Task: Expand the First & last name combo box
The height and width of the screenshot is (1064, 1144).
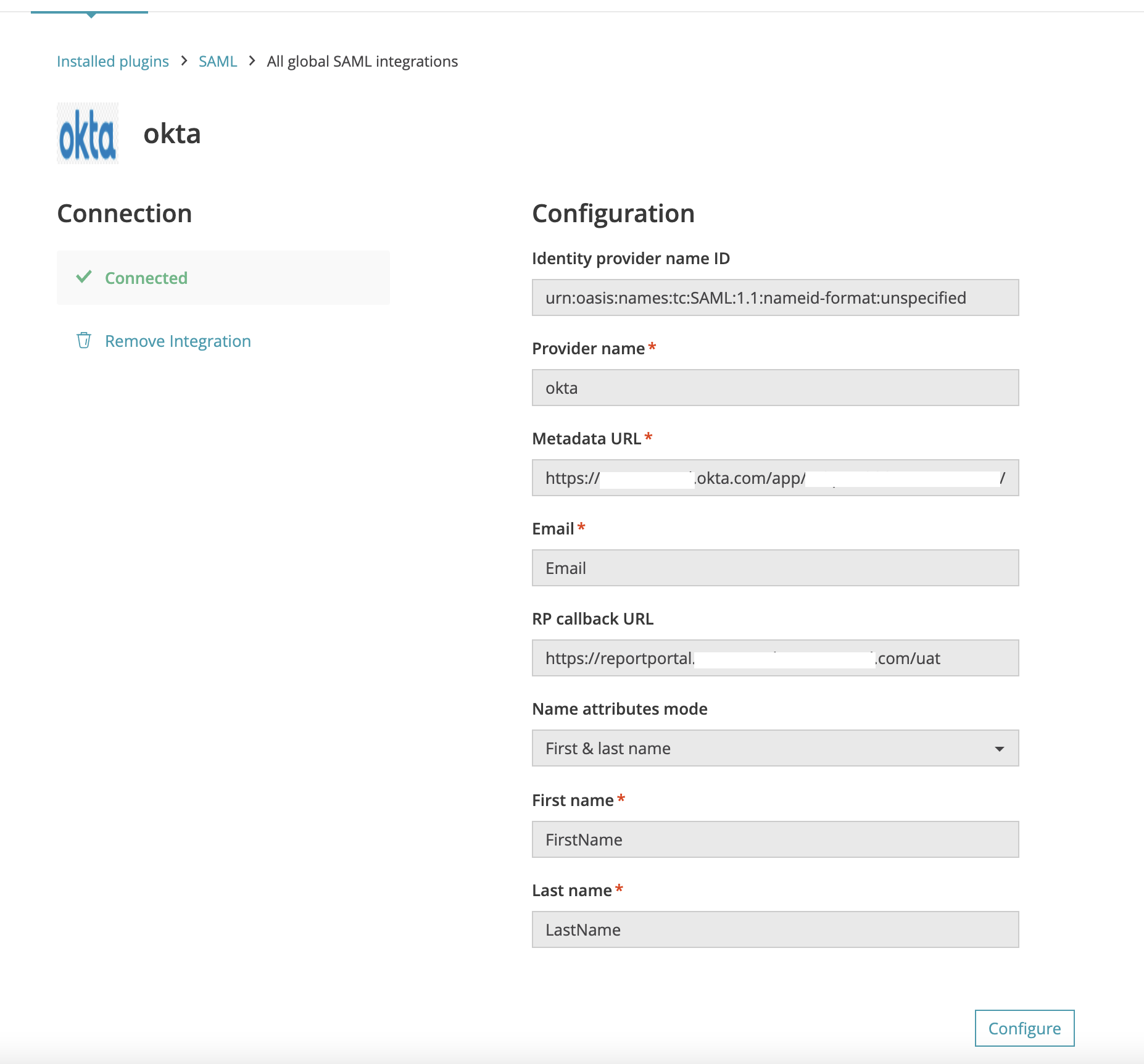Action: (x=775, y=748)
